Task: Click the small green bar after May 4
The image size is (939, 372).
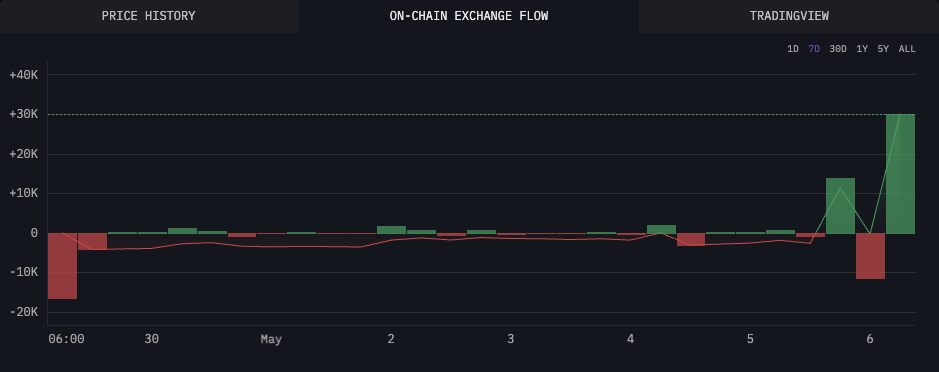Action: (x=661, y=229)
